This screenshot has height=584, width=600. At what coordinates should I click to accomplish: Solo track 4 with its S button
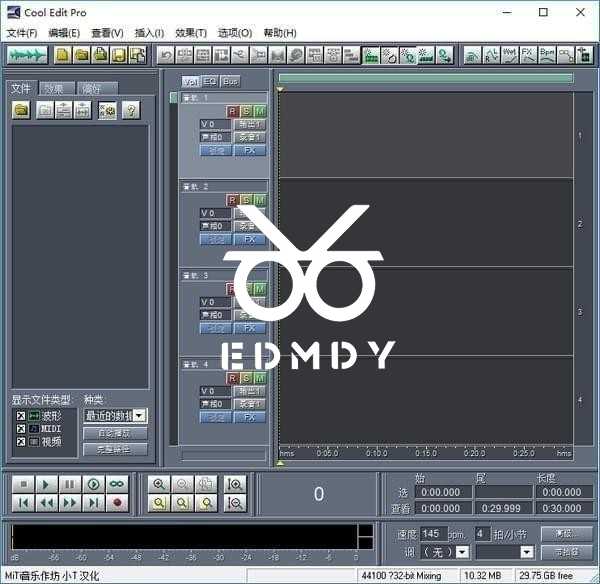(246, 378)
